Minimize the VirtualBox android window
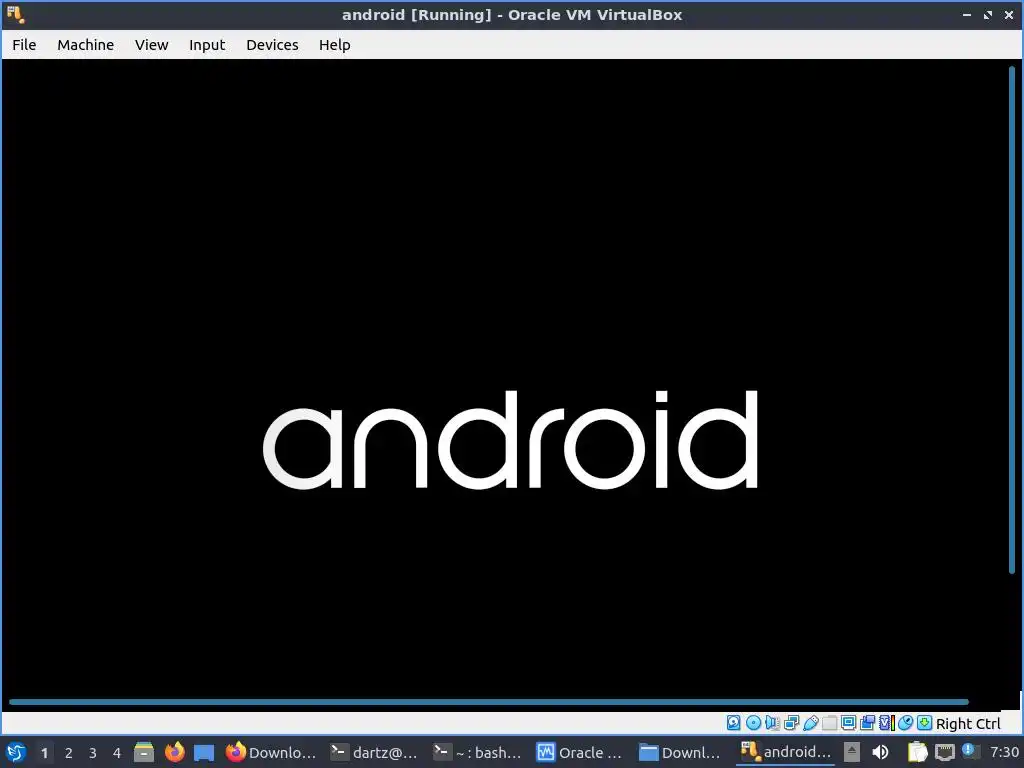 point(967,14)
